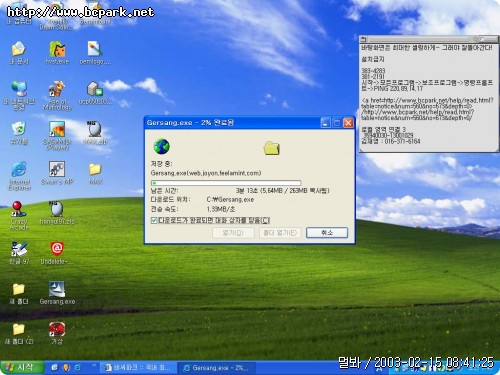Click the first quick launch icon on taskbar

click(54, 367)
